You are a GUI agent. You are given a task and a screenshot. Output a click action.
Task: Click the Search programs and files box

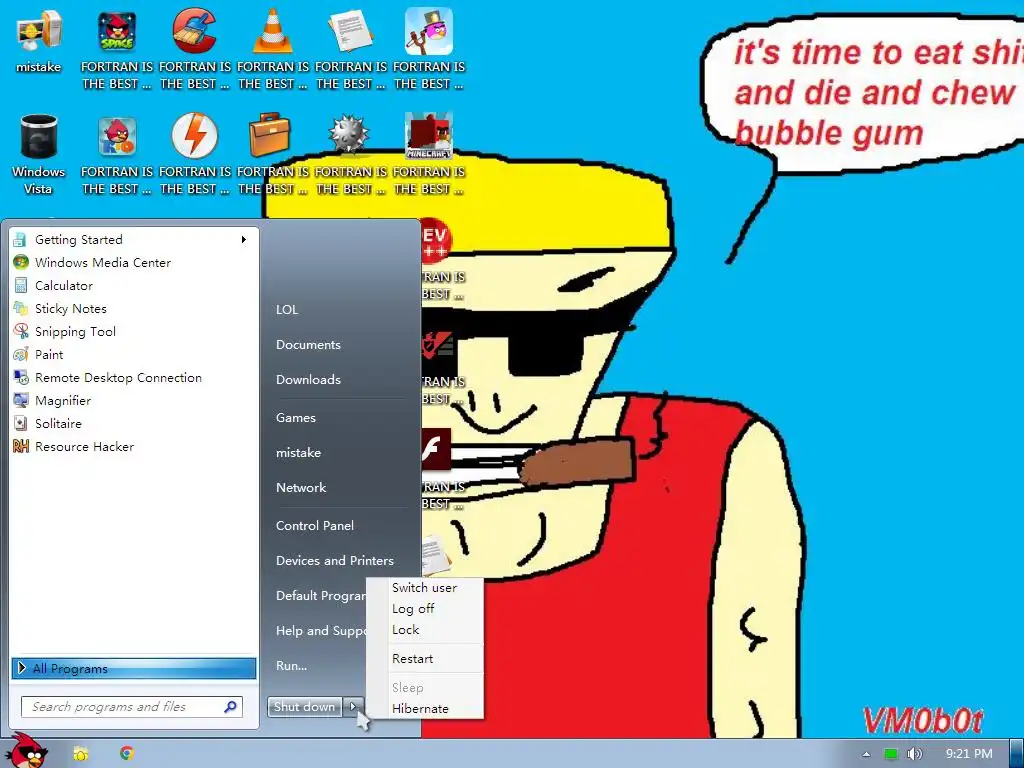click(131, 707)
